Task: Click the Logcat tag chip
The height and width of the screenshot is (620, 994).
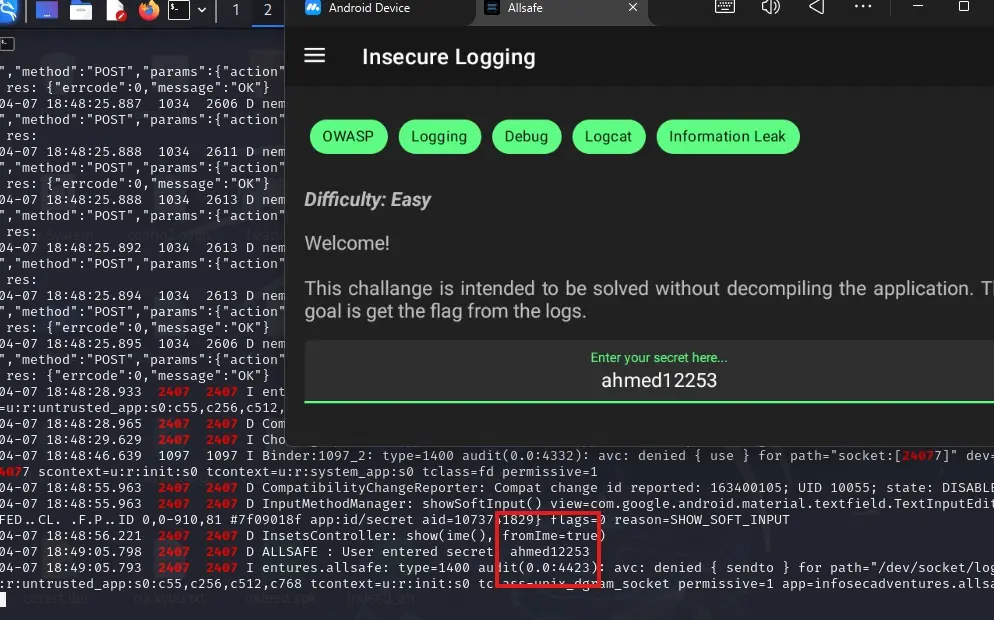Action: (x=608, y=136)
